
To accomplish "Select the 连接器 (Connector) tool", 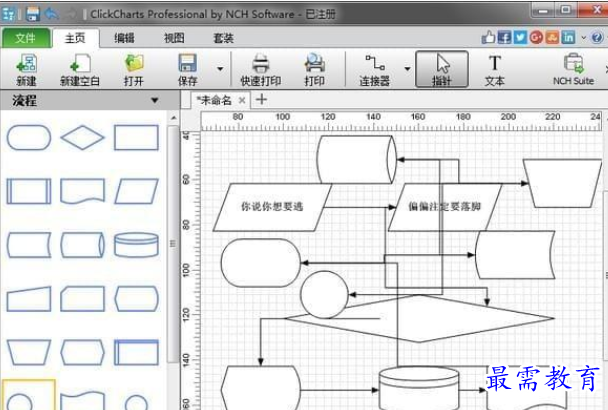I will (x=374, y=69).
